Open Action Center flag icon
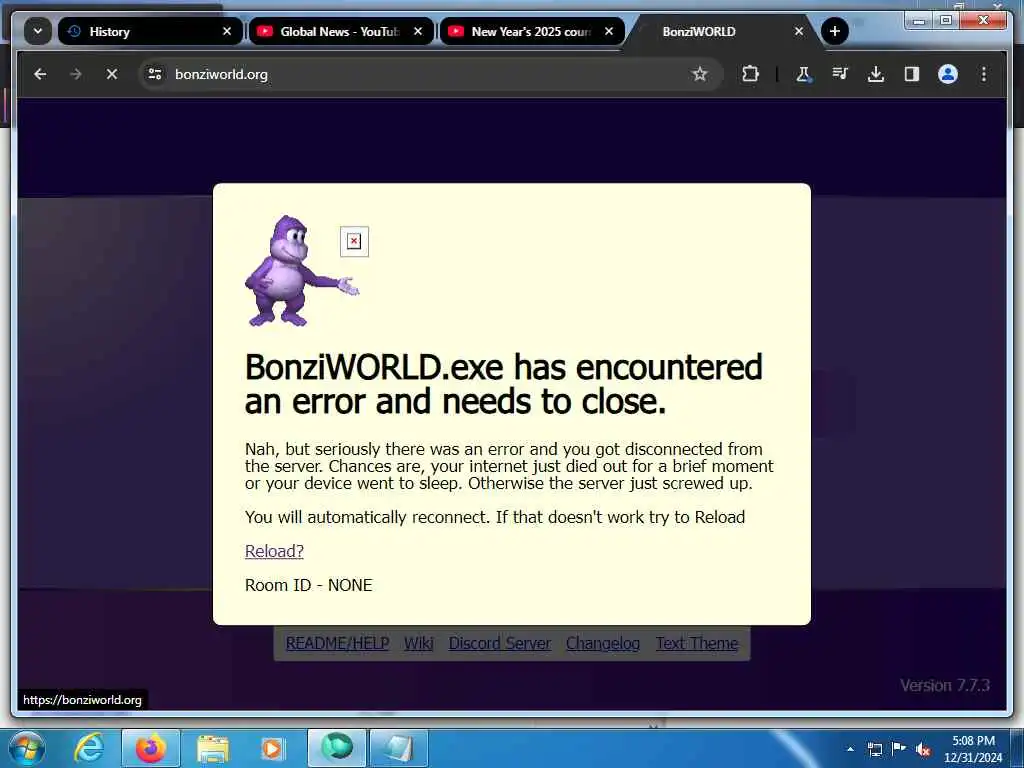 tap(899, 748)
